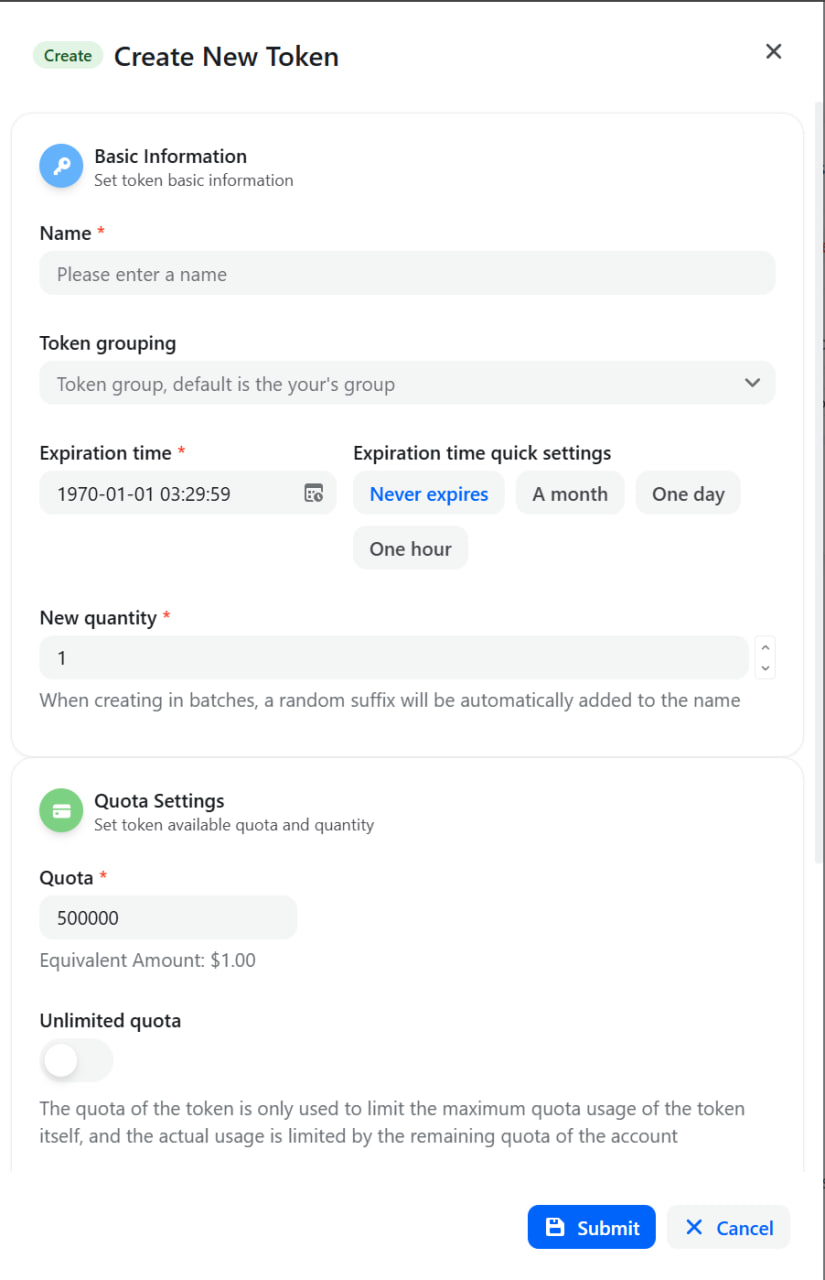Select the Never expires quick setting

click(x=429, y=493)
